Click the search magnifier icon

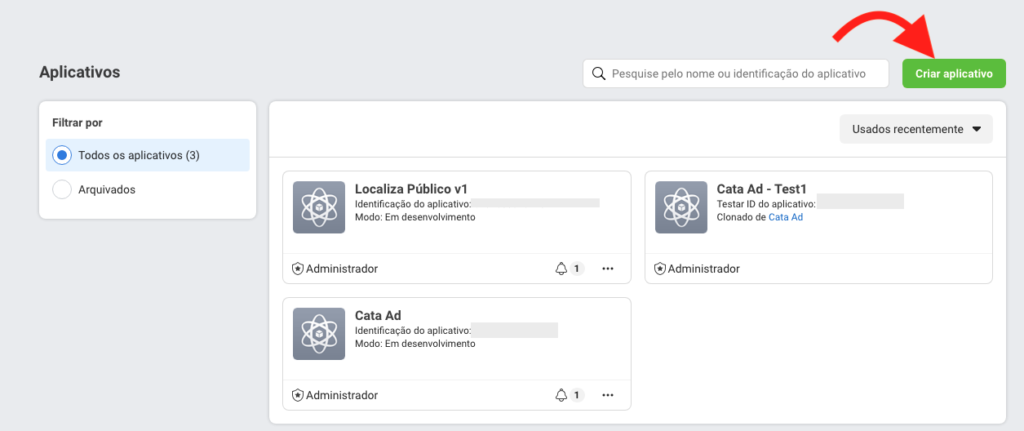[598, 74]
